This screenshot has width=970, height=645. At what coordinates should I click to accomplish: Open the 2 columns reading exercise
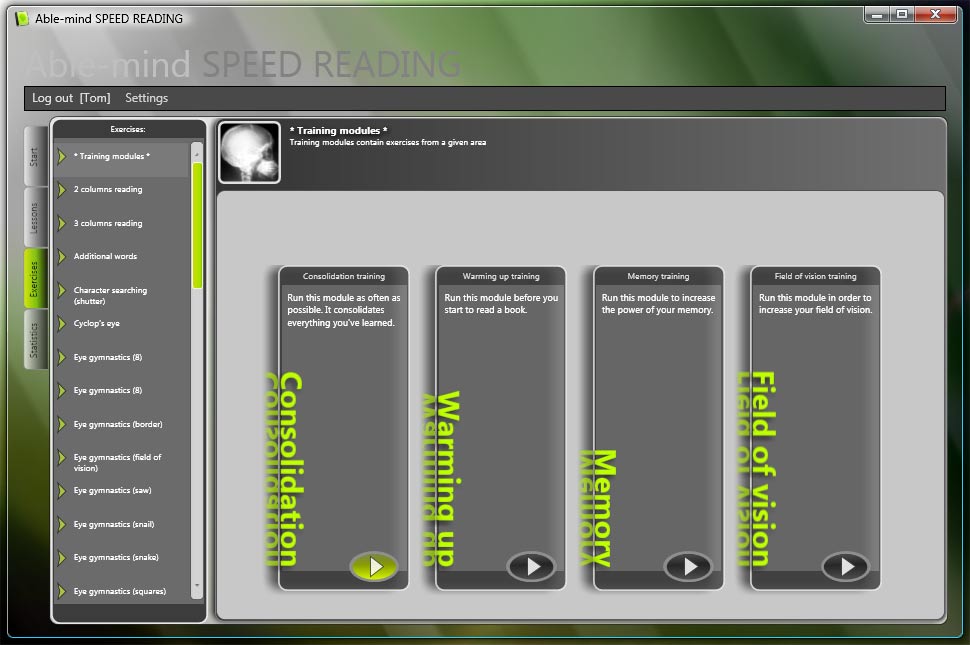tap(108, 190)
